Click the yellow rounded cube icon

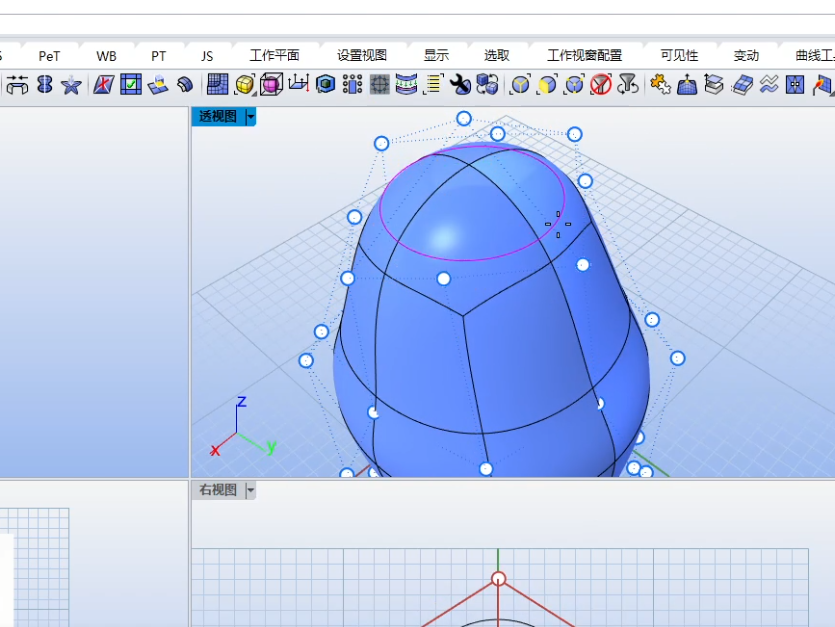click(244, 85)
